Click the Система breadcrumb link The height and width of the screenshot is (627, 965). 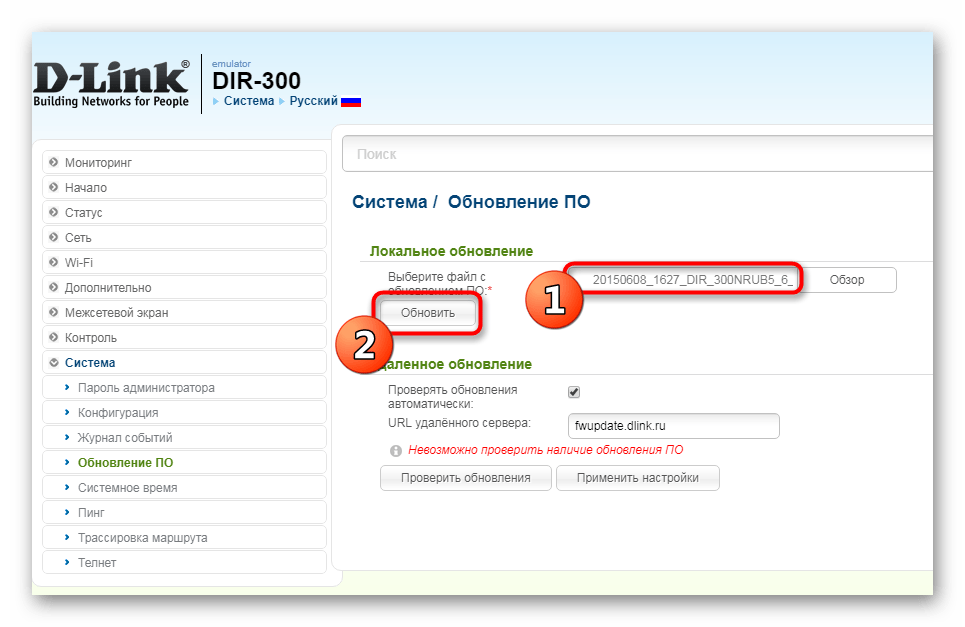pyautogui.click(x=249, y=101)
